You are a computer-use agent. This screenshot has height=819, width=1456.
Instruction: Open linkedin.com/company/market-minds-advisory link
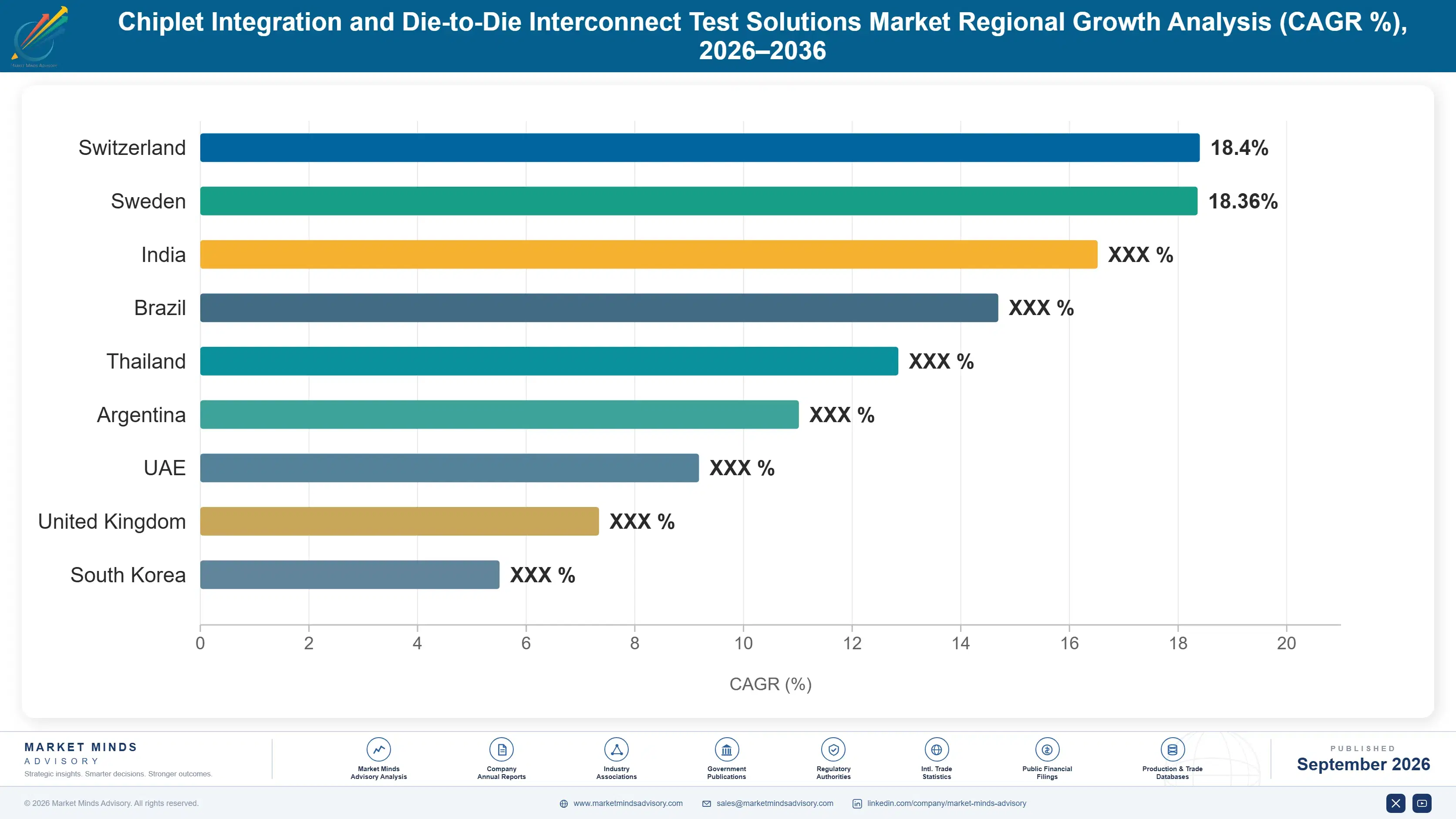947,803
